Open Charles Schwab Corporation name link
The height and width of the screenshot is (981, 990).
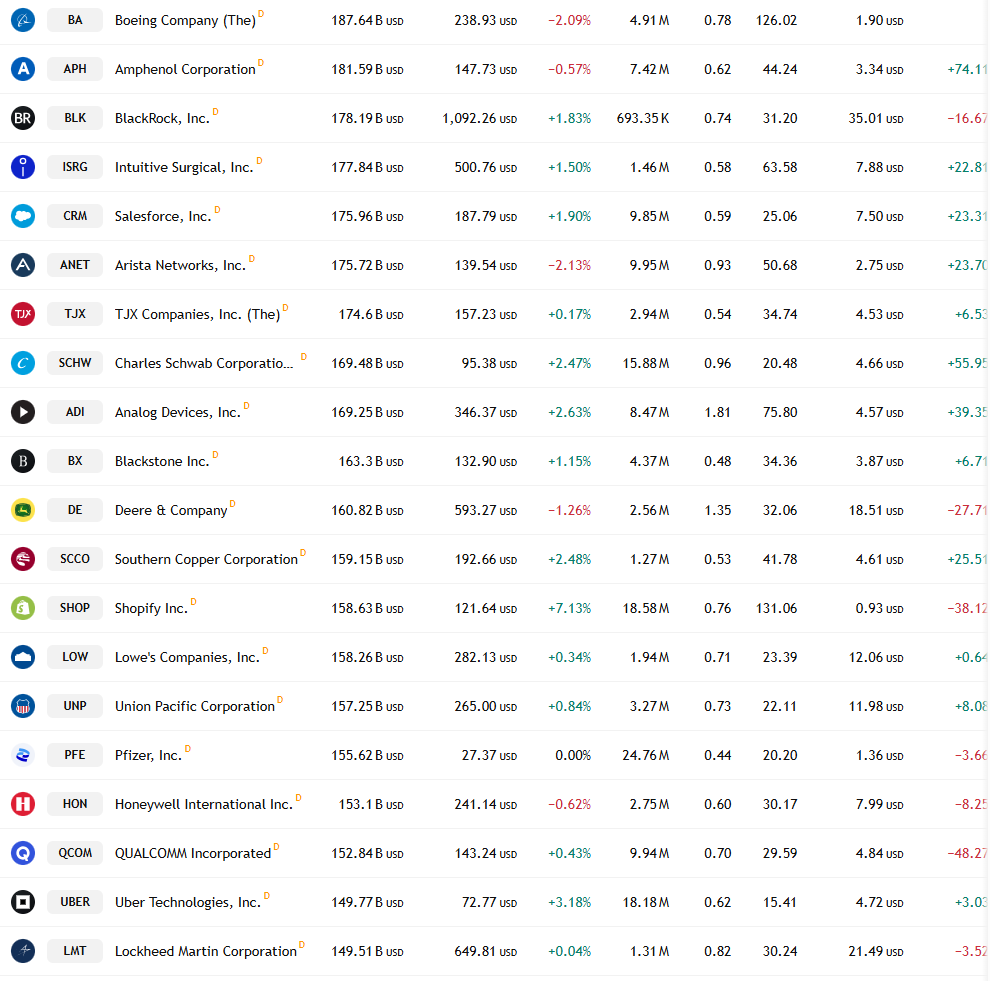[x=204, y=364]
